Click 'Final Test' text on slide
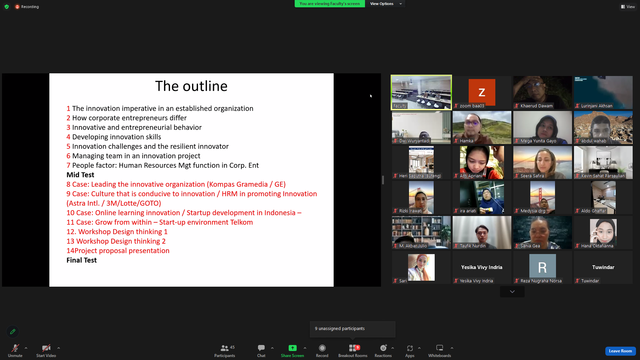 (82, 260)
